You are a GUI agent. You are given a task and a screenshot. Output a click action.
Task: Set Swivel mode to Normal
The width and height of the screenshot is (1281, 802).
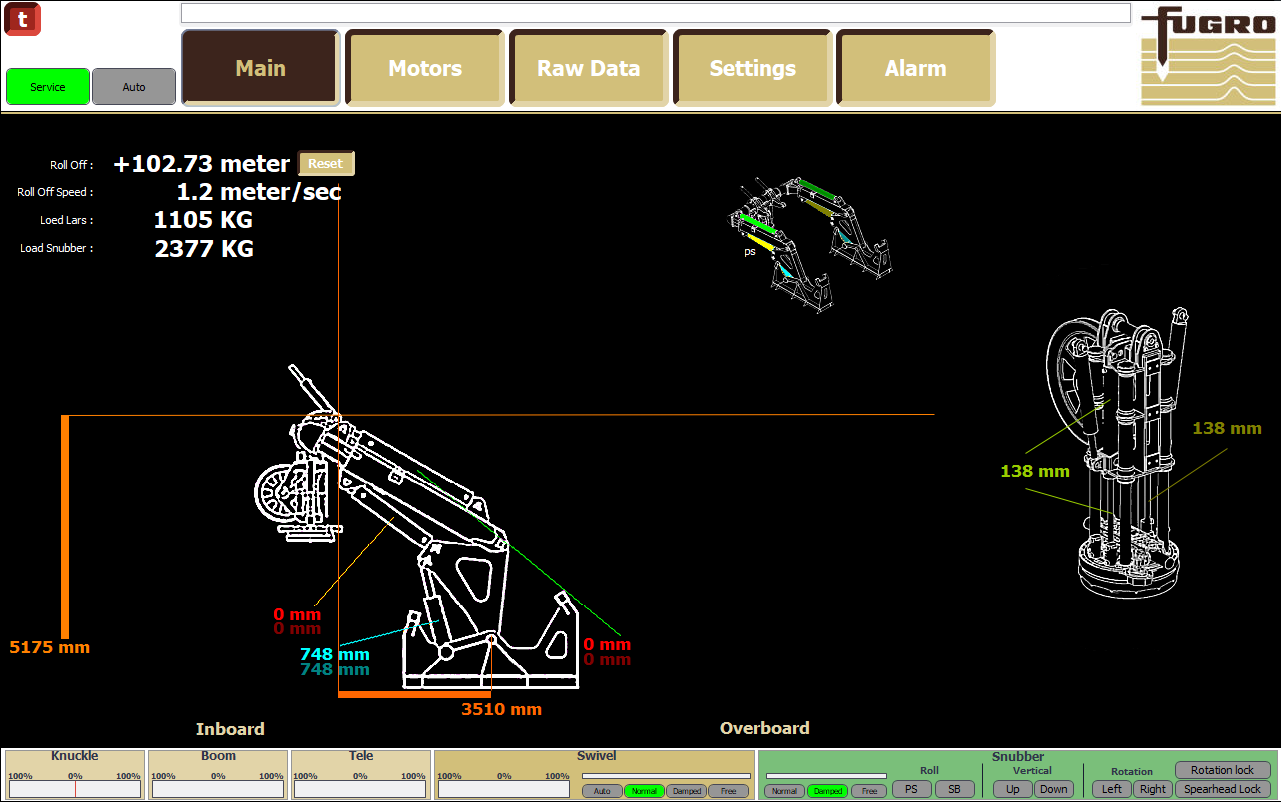click(644, 791)
